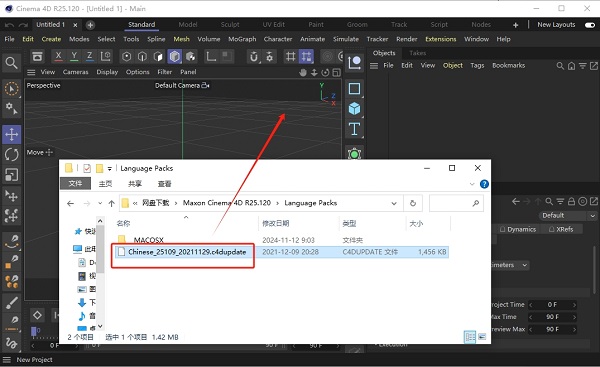Toggle Y axis lock
Image resolution: width=600 pixels, height=367 pixels.
click(x=74, y=57)
